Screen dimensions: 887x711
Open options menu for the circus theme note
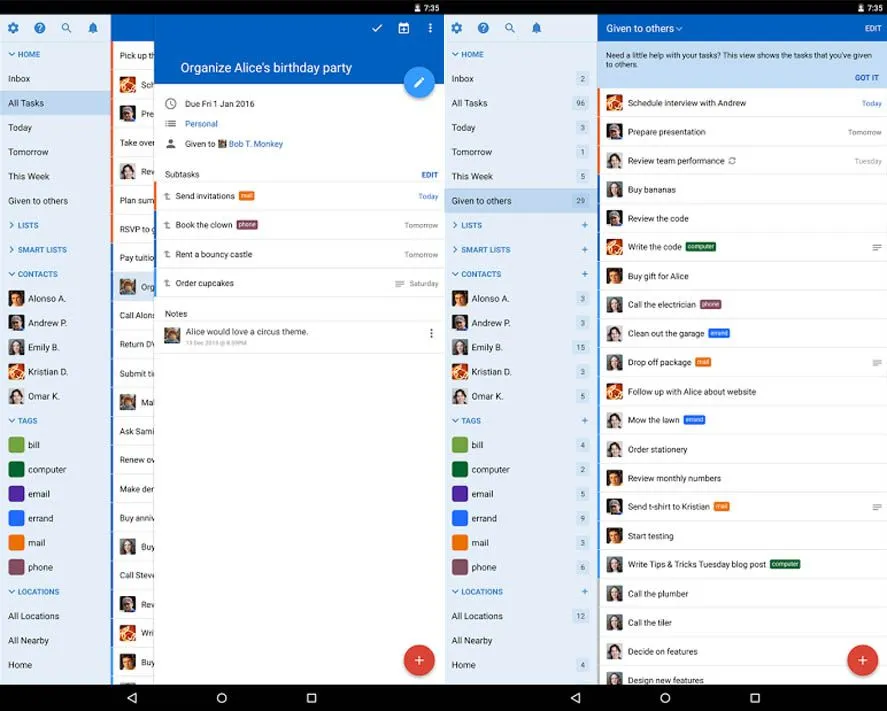(x=432, y=333)
